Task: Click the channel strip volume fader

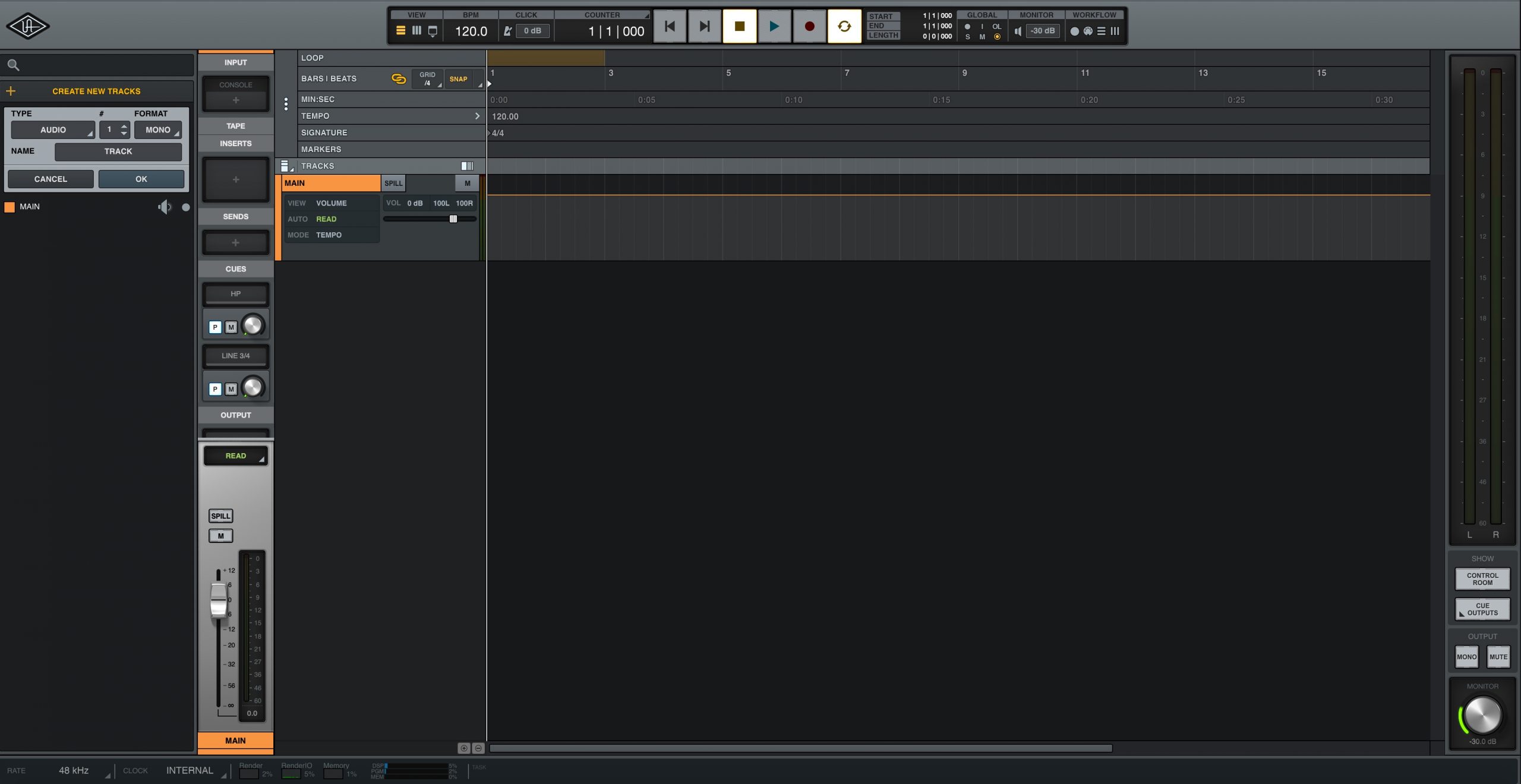Action: pyautogui.click(x=219, y=601)
